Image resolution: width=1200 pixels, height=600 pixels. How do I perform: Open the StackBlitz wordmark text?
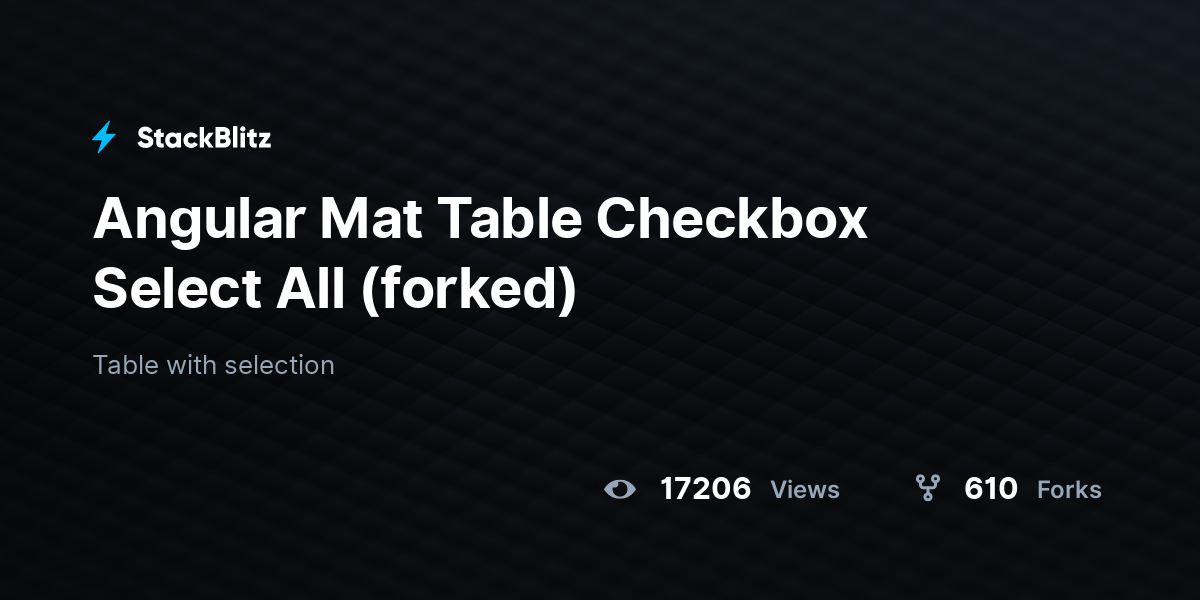tap(204, 138)
